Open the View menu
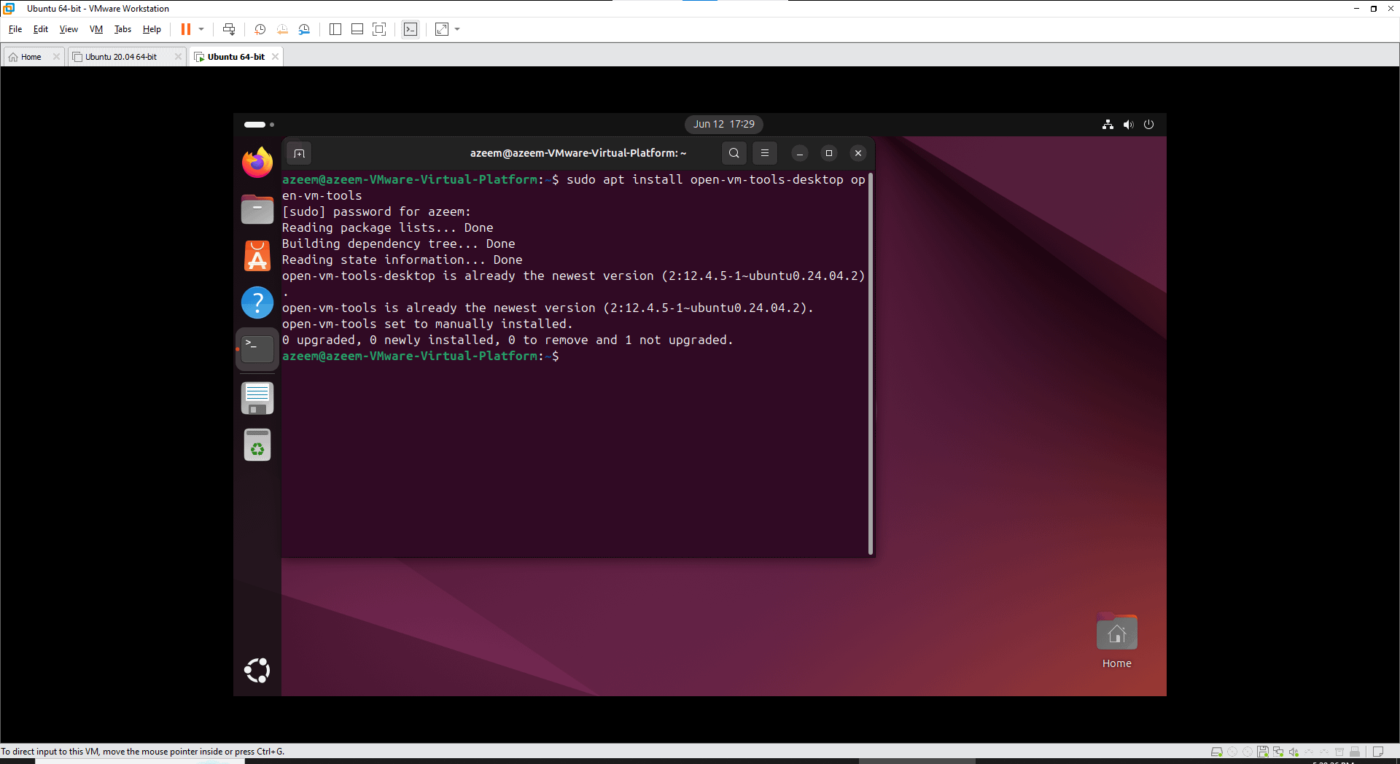The width and height of the screenshot is (1400, 764). coord(68,29)
